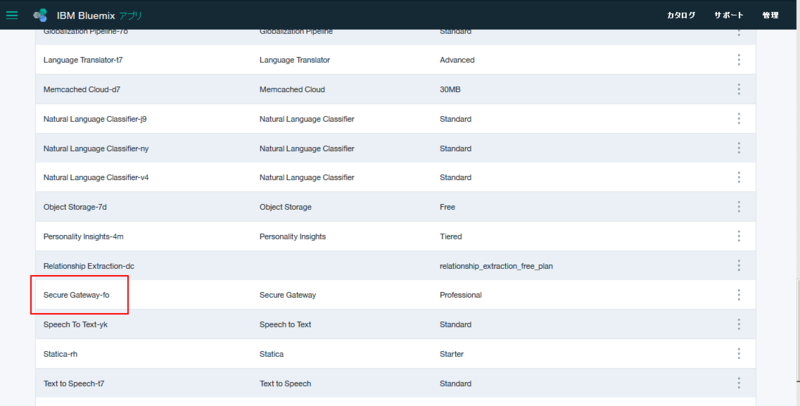Open the Language Translator-t7 service
800x406 pixels.
(83, 60)
